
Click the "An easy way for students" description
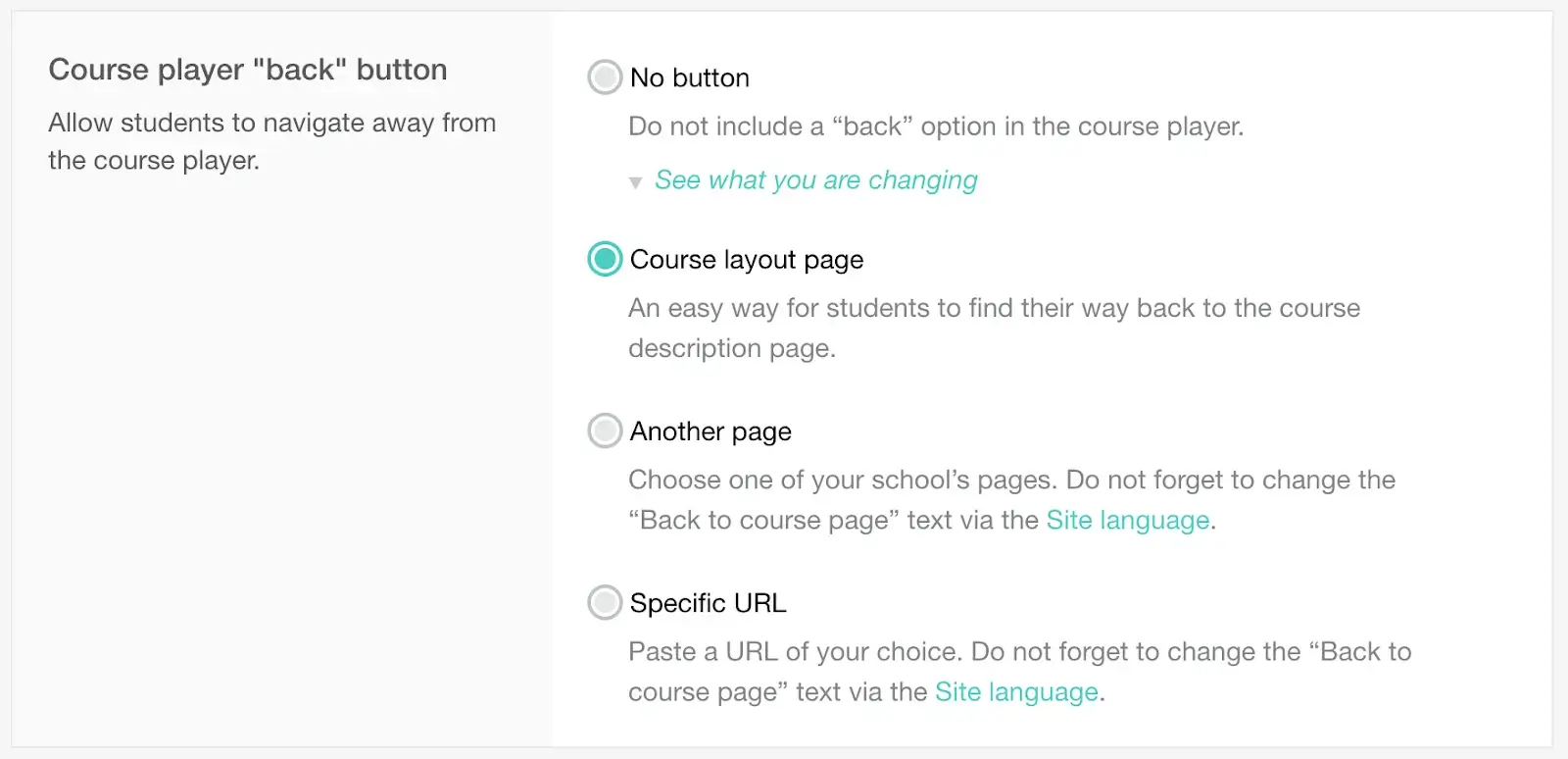(x=994, y=328)
